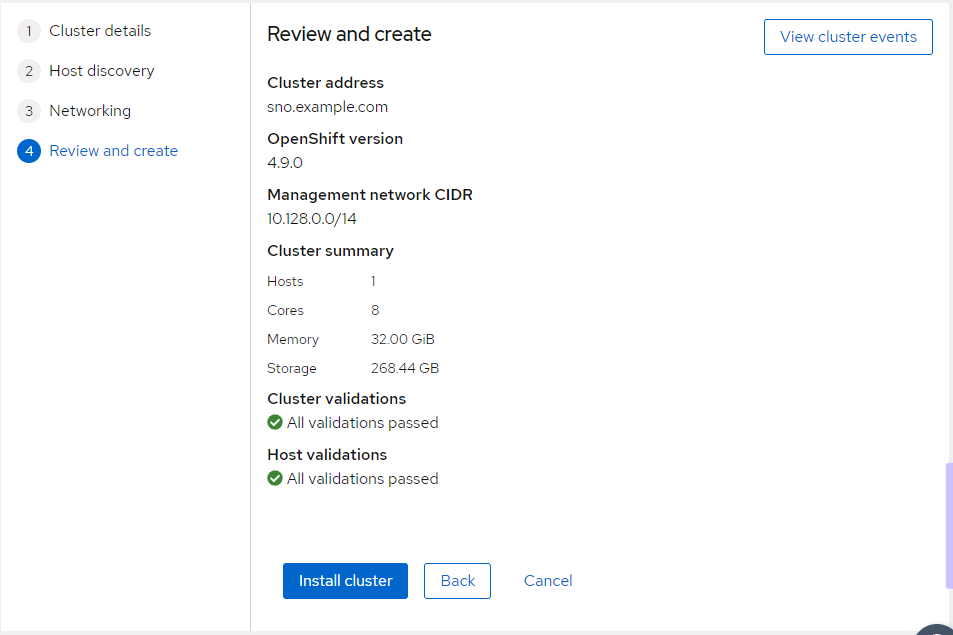The height and width of the screenshot is (635, 953).
Task: Click the OpenShift version value 4.9.0
Action: point(285,163)
